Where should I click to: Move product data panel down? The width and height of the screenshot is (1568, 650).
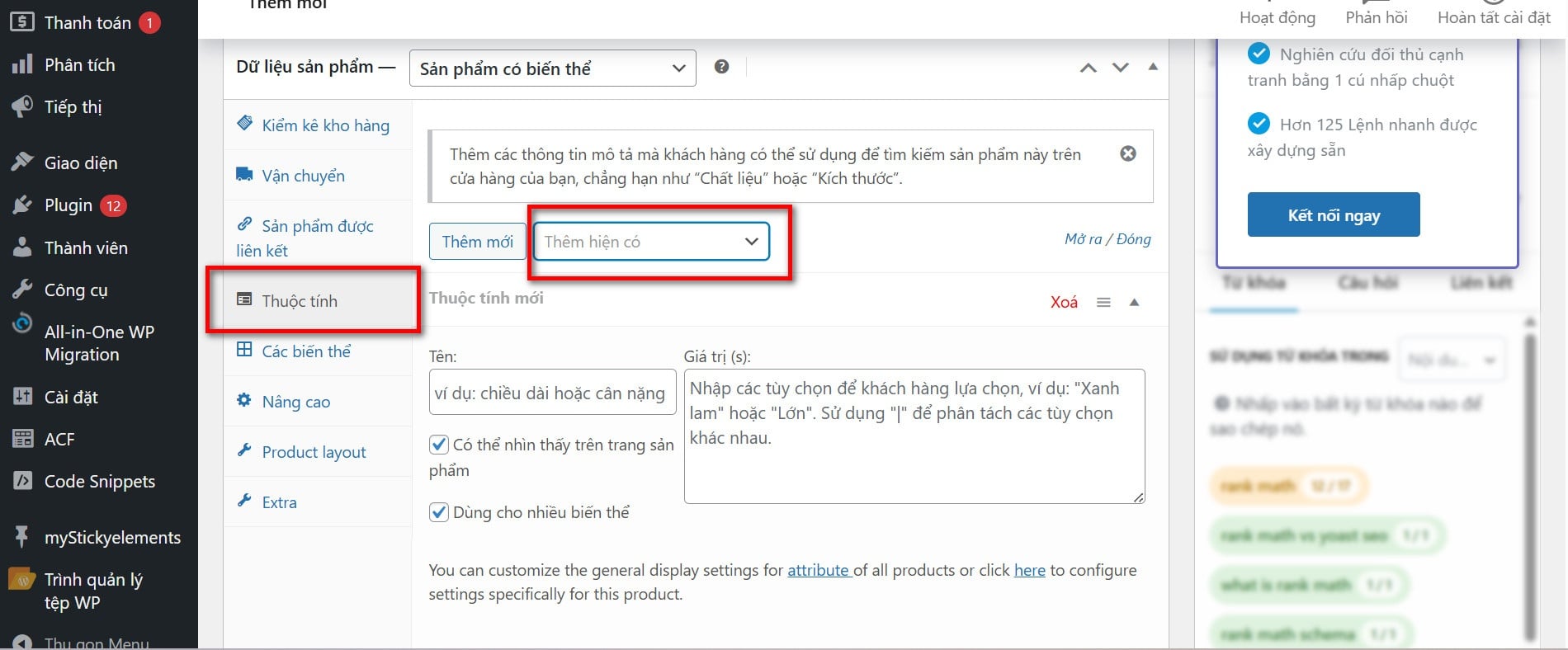tap(1120, 68)
